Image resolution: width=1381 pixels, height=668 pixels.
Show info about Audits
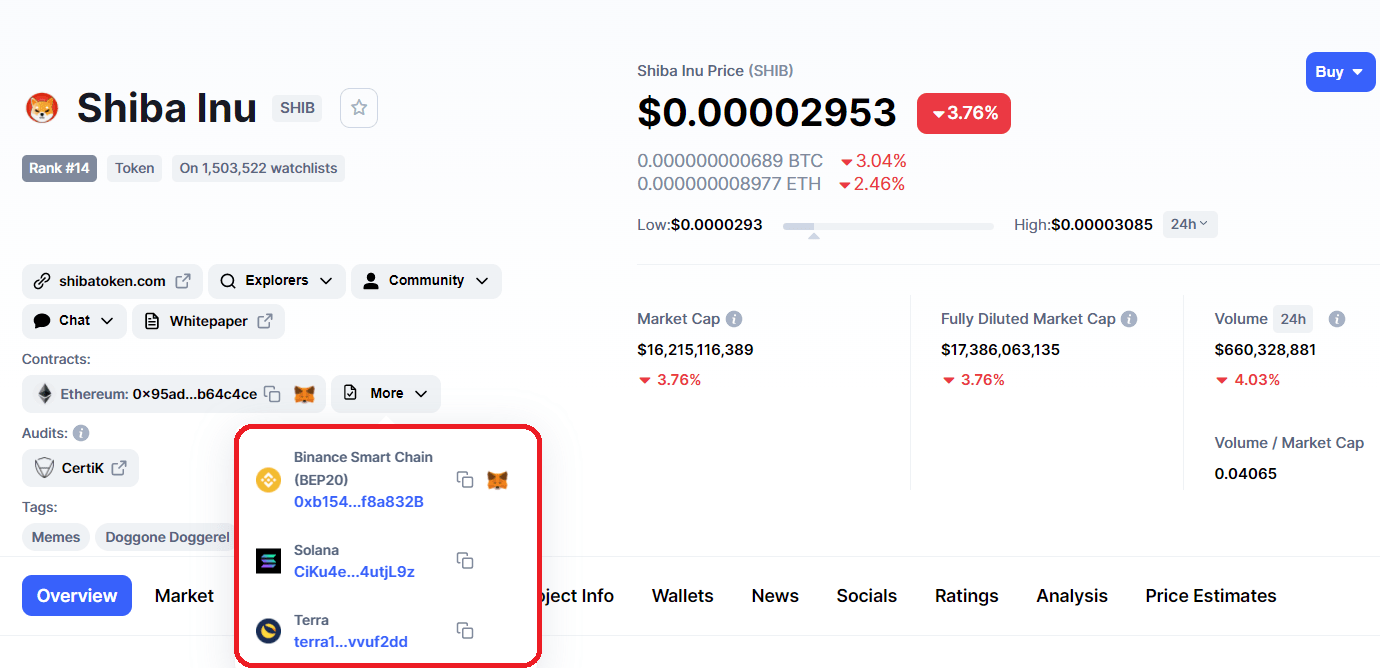(81, 433)
